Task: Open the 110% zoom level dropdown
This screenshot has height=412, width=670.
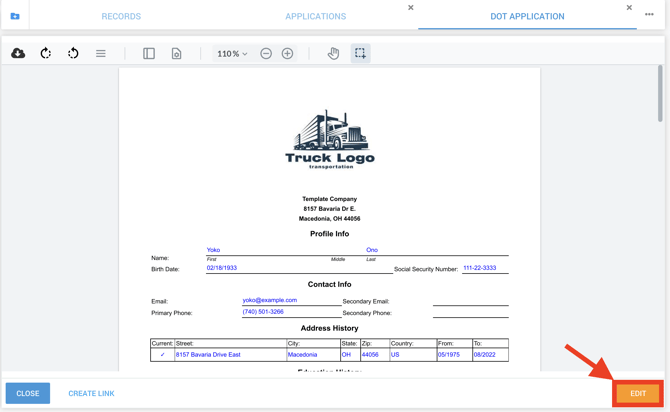Action: click(232, 54)
